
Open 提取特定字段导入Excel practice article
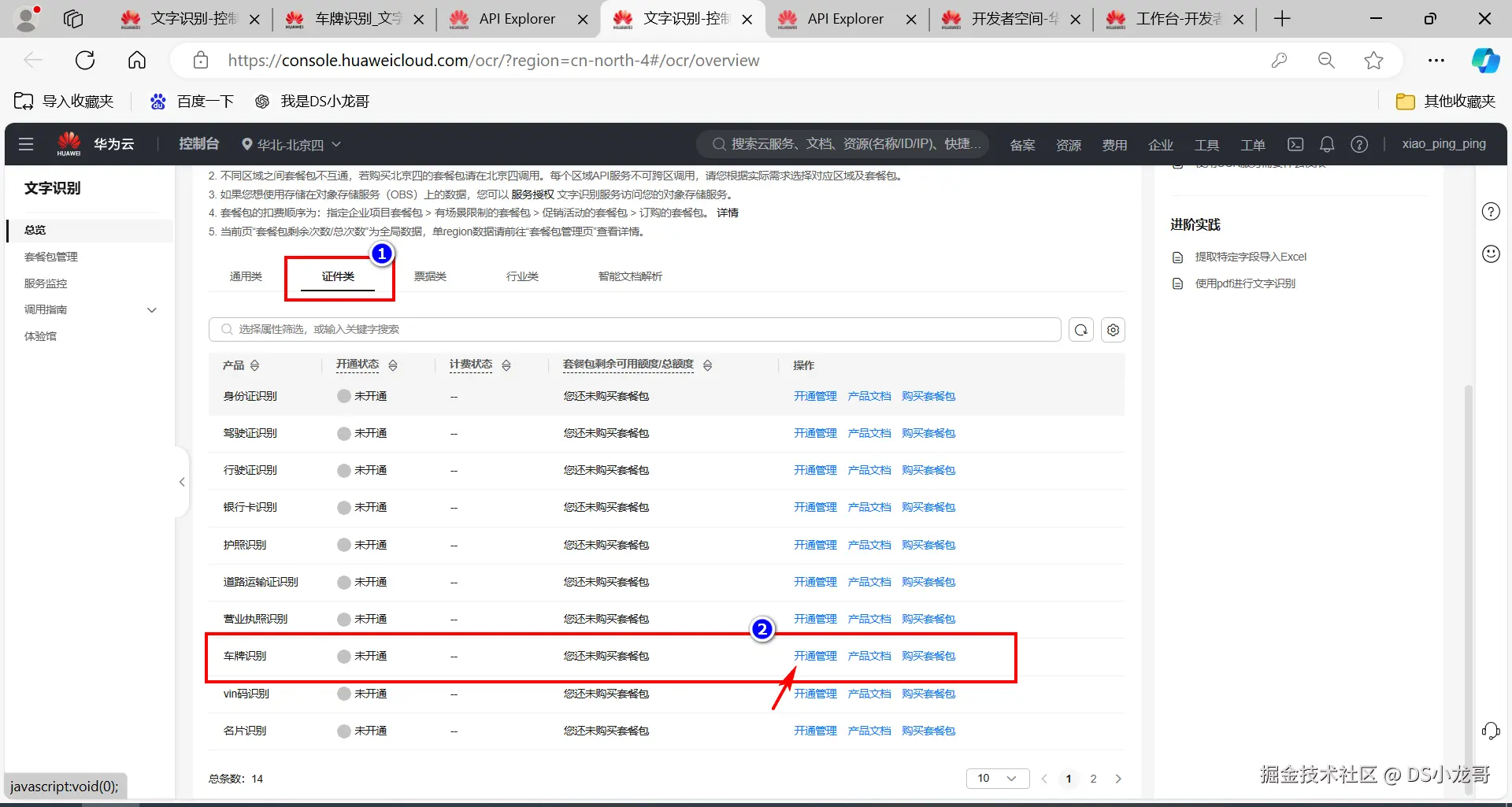tap(1251, 257)
